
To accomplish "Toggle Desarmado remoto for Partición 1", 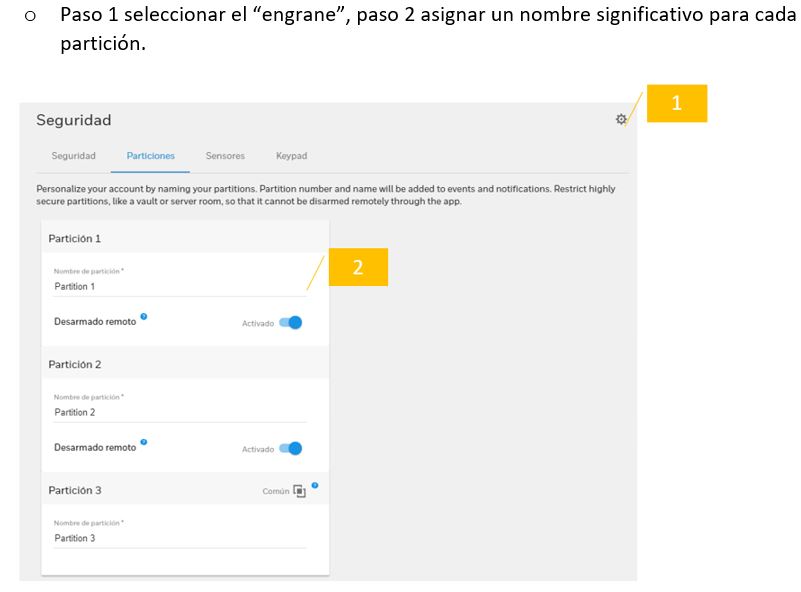I will click(291, 323).
